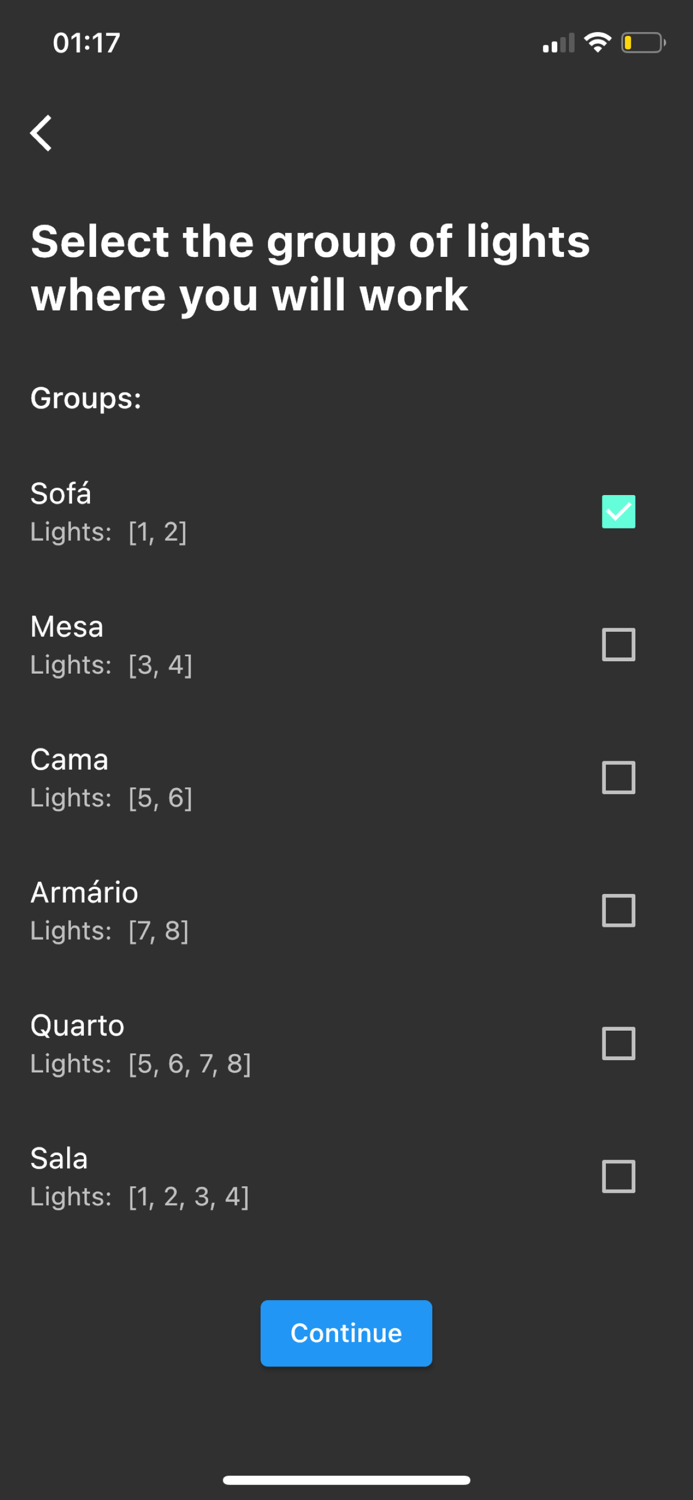Viewport: 693px width, 1500px height.
Task: Check the Armário group
Action: [618, 910]
